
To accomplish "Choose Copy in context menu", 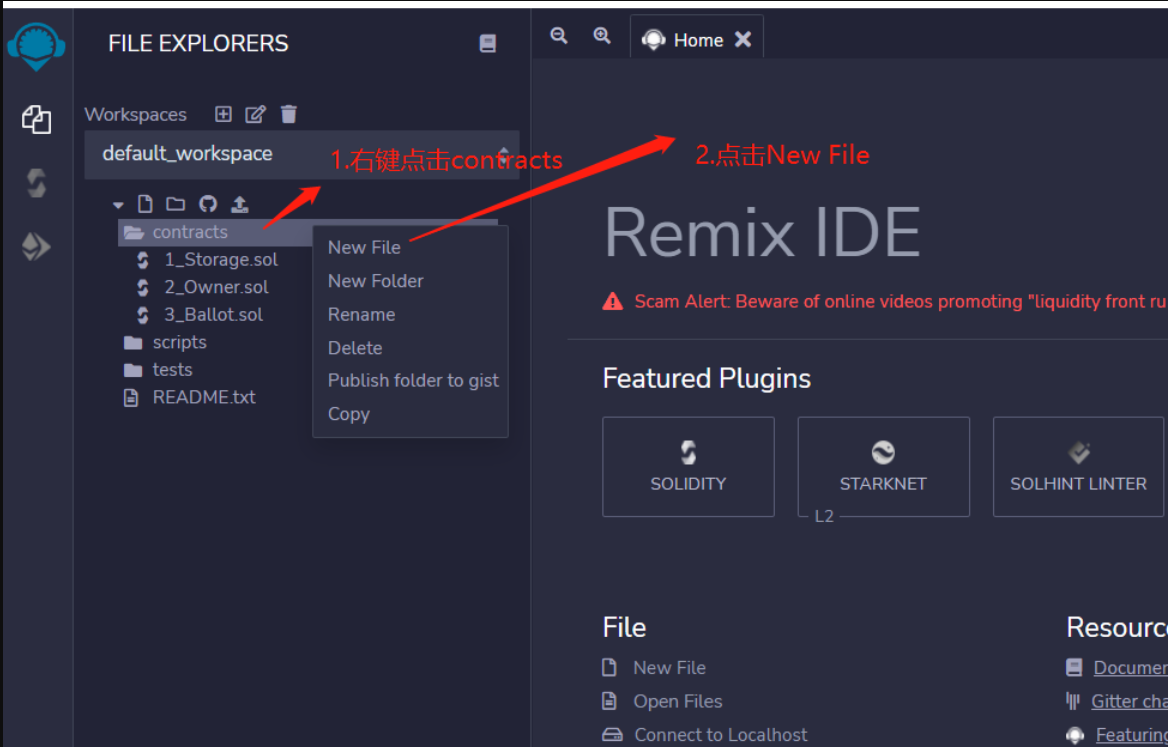I will 349,414.
